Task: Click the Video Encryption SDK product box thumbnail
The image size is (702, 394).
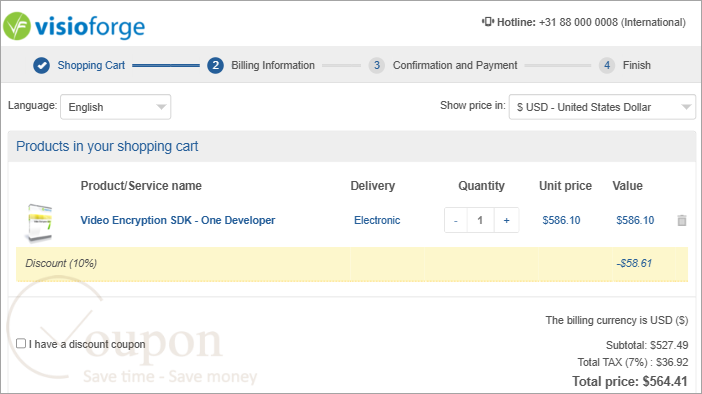Action: pos(40,223)
